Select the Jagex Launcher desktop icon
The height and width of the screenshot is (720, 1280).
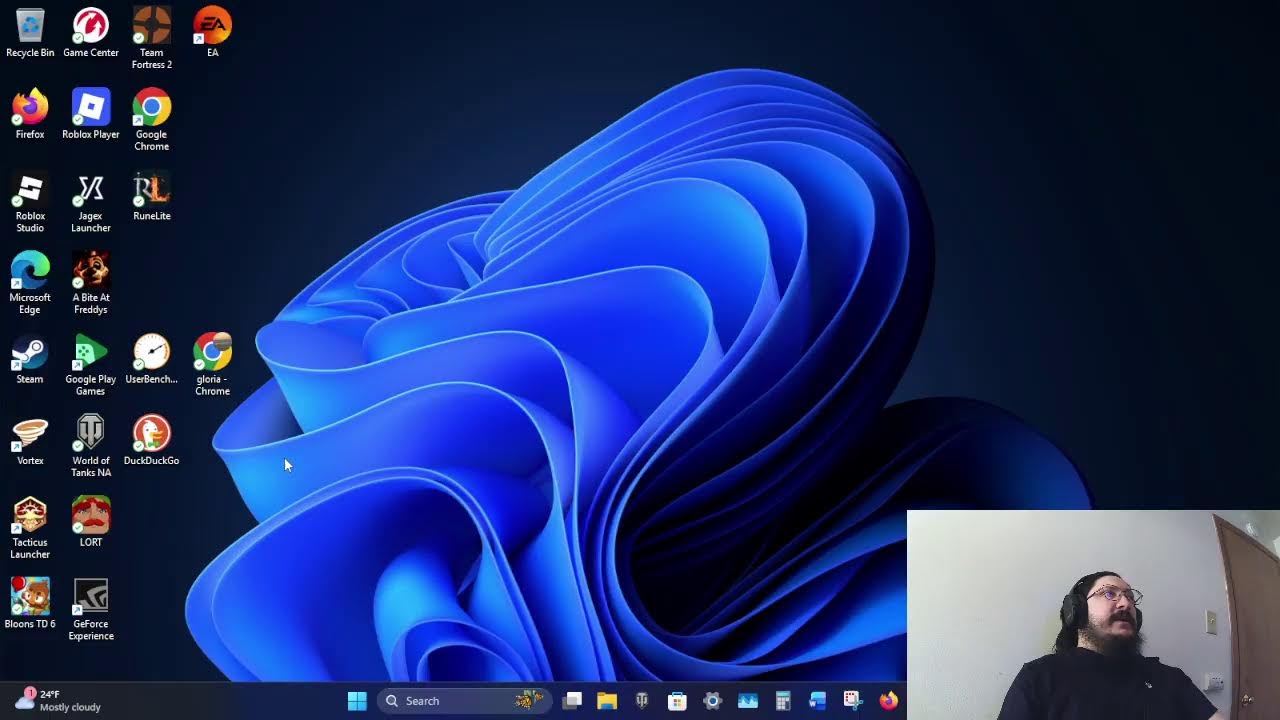(x=91, y=203)
